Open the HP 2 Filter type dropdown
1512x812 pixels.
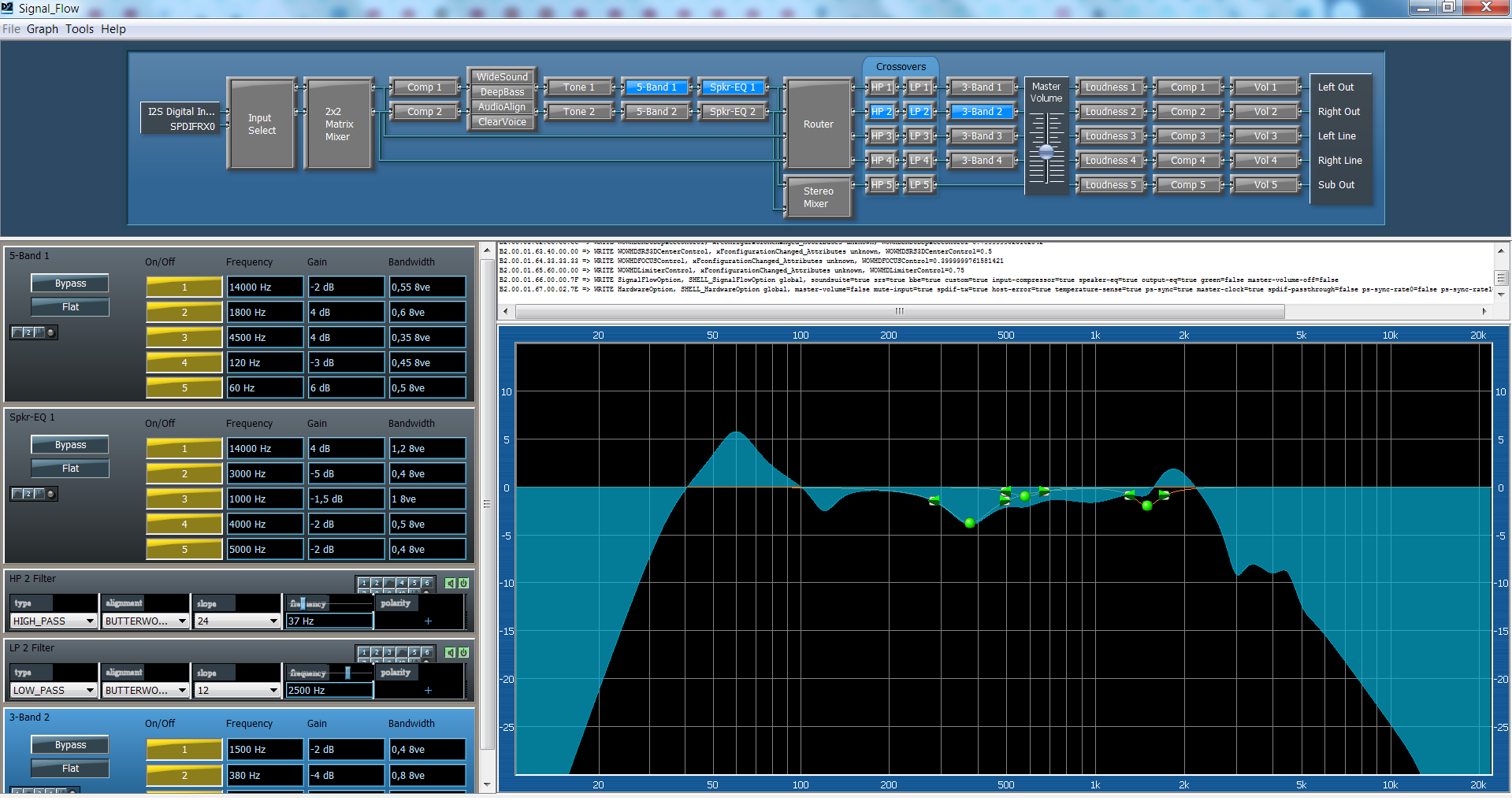[53, 621]
